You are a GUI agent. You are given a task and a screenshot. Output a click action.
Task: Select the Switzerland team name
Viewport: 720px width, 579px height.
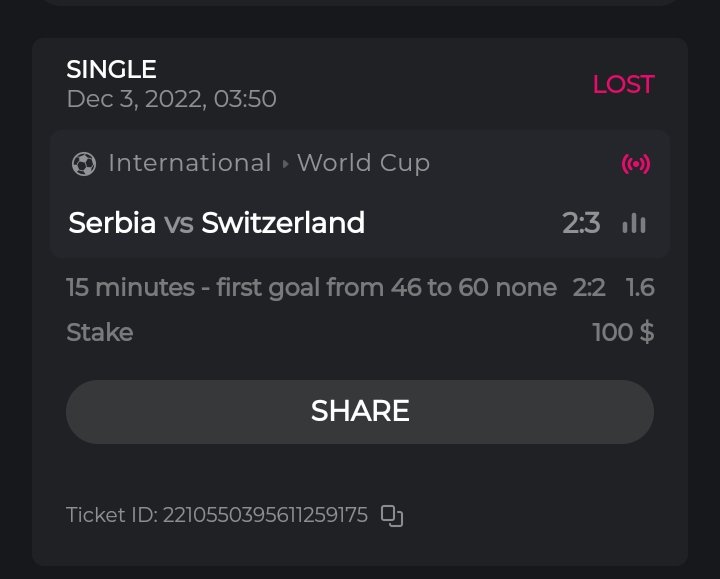coord(283,223)
